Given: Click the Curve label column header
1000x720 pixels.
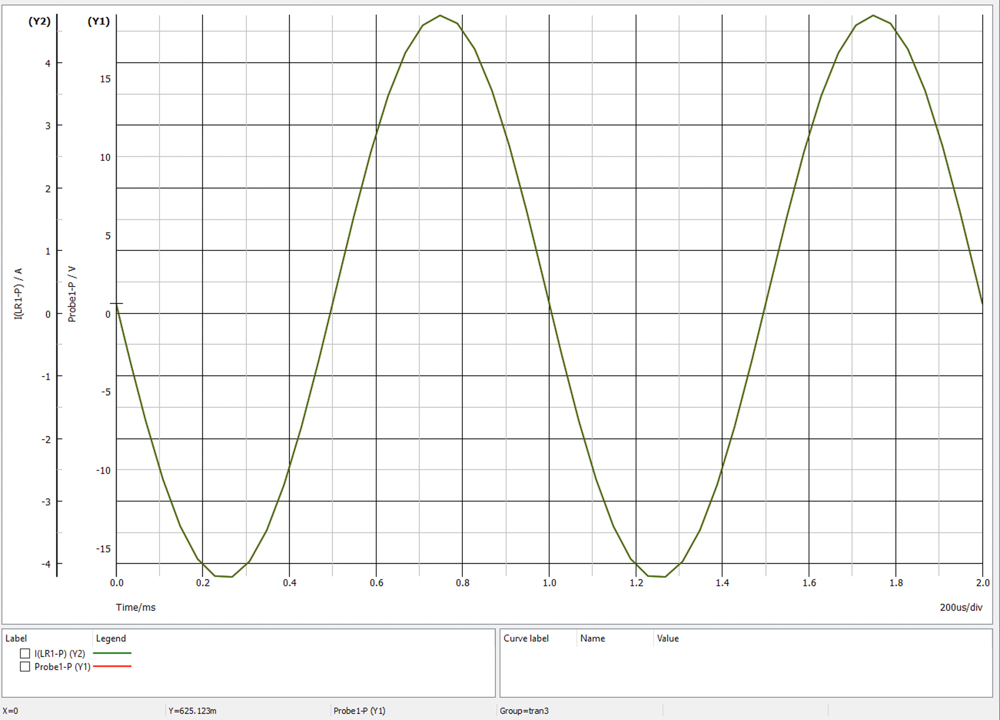Looking at the screenshot, I should 526,638.
